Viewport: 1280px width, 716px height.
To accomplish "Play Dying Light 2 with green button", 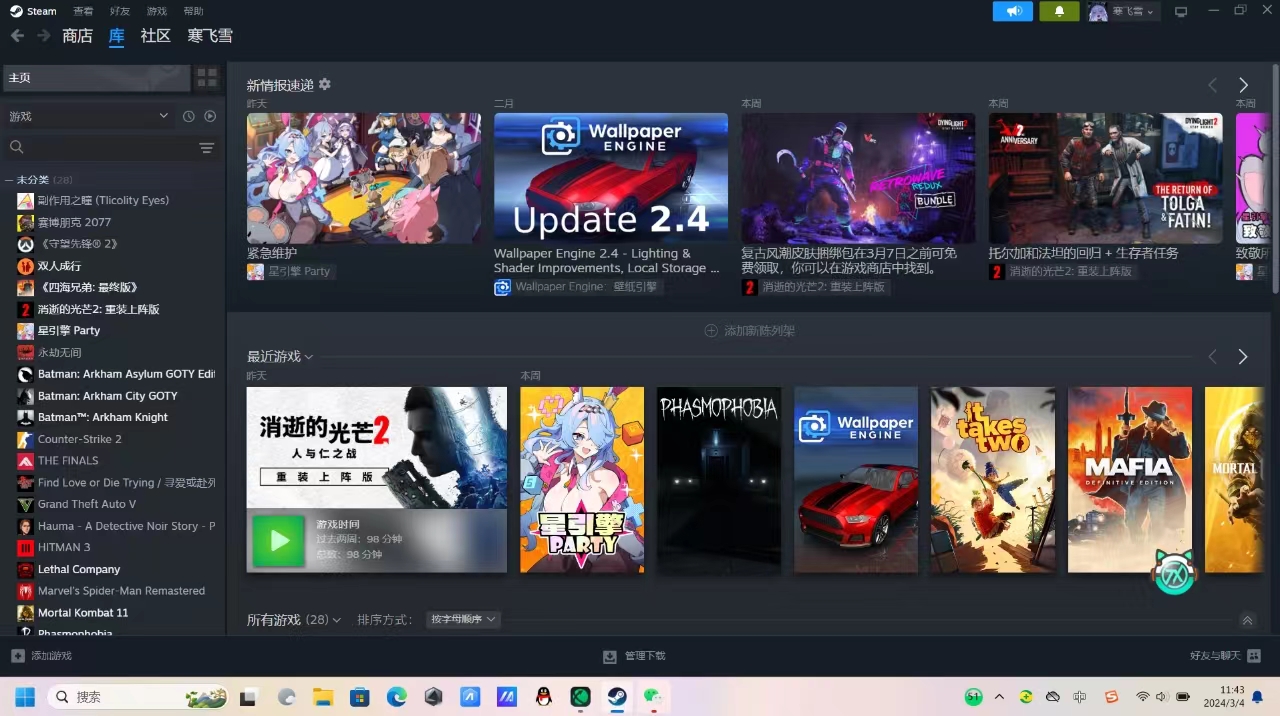I will (278, 541).
